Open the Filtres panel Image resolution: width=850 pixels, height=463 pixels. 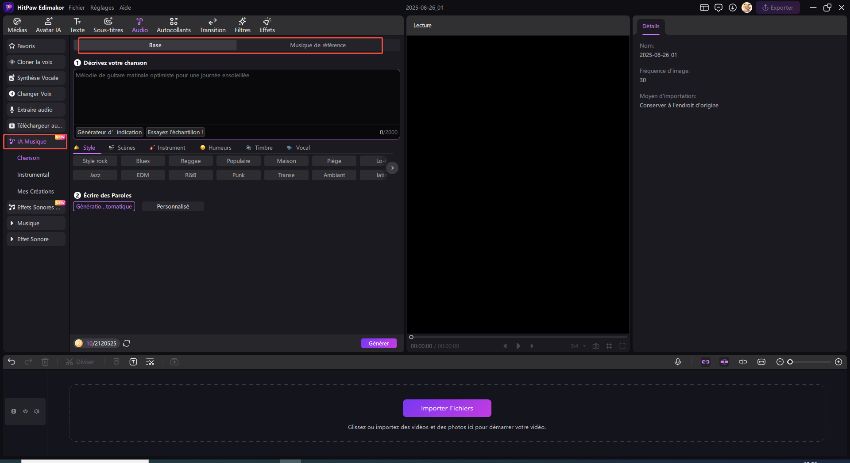(x=242, y=25)
